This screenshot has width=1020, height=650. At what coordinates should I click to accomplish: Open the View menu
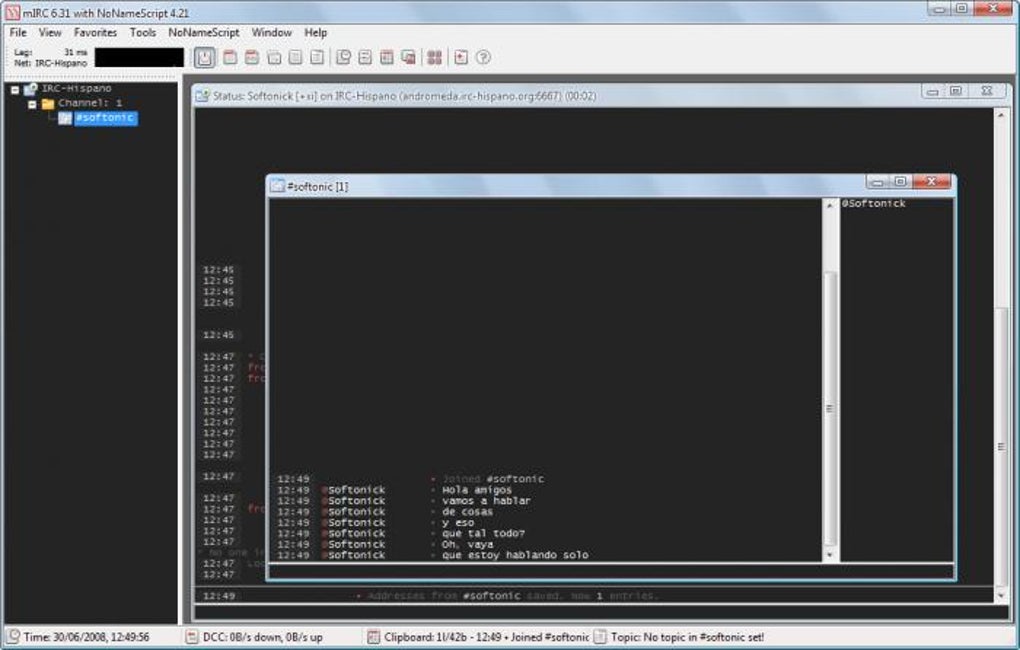(49, 33)
